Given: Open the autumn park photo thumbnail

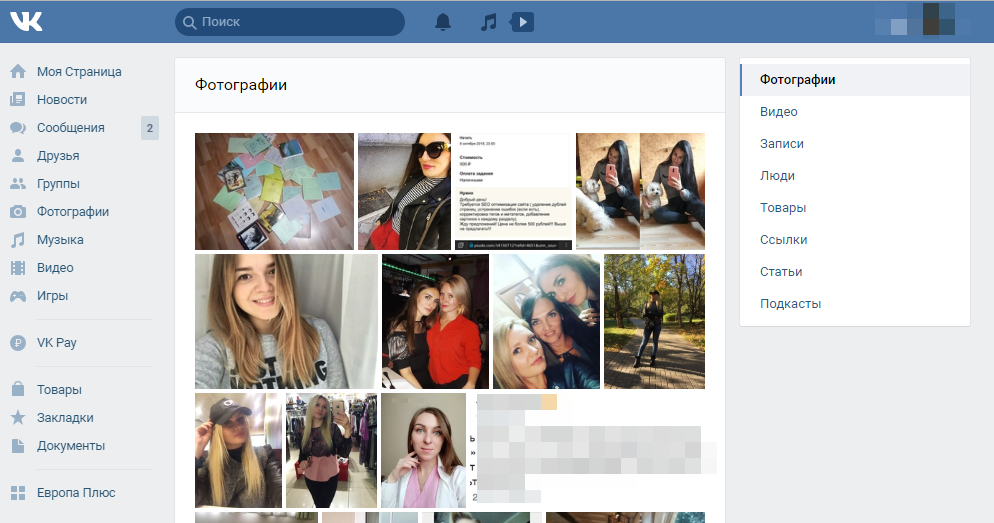Looking at the screenshot, I should (654, 321).
